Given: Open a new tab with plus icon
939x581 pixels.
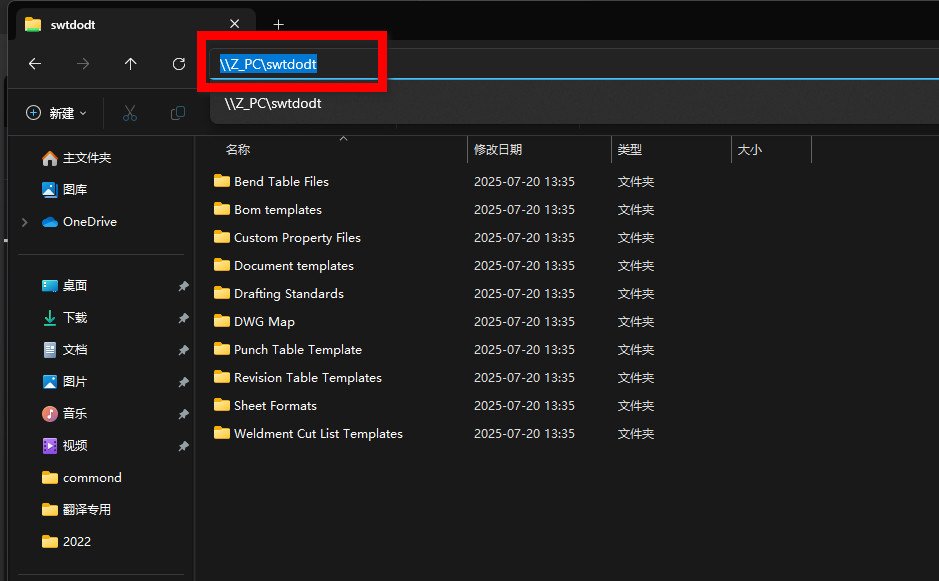Looking at the screenshot, I should (x=279, y=24).
